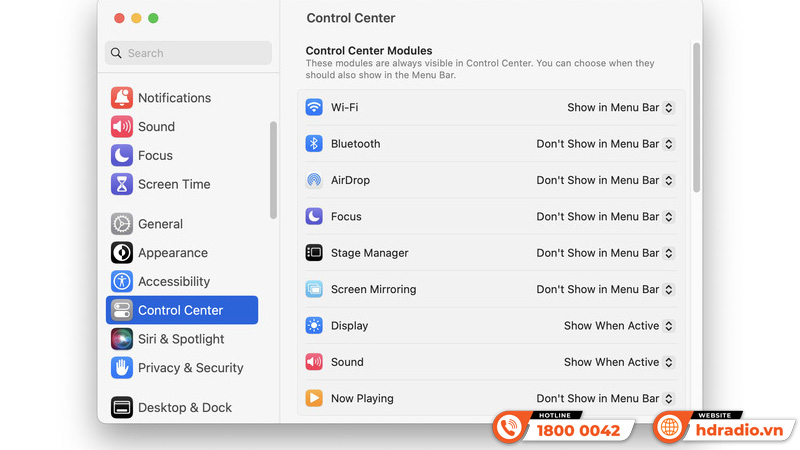Open the Bluetooth menu bar dropdown

605,144
